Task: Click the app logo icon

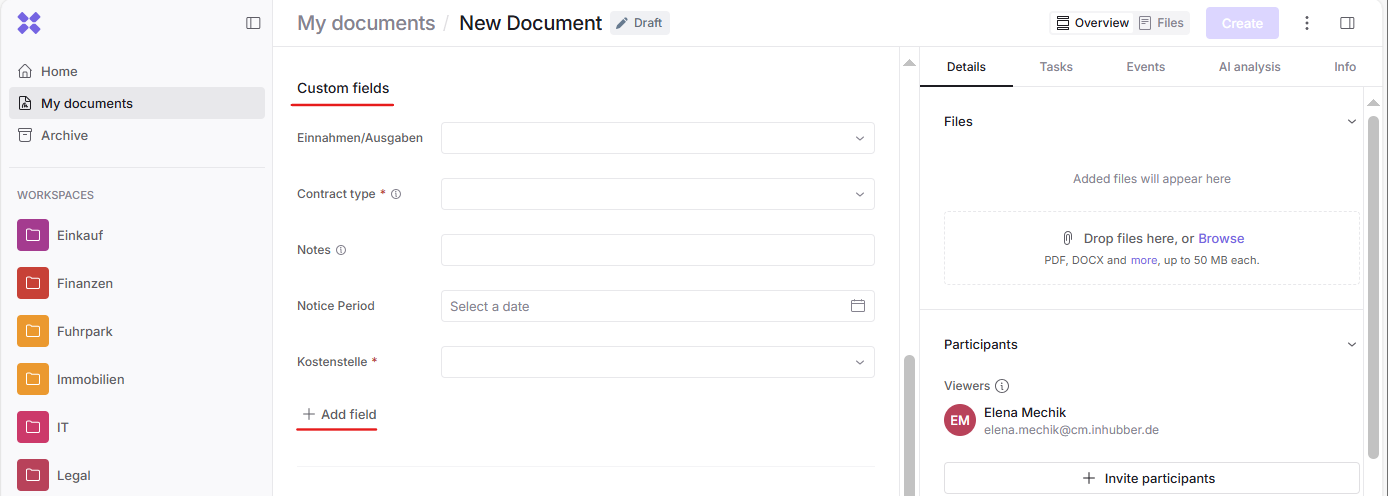Action: pyautogui.click(x=29, y=23)
